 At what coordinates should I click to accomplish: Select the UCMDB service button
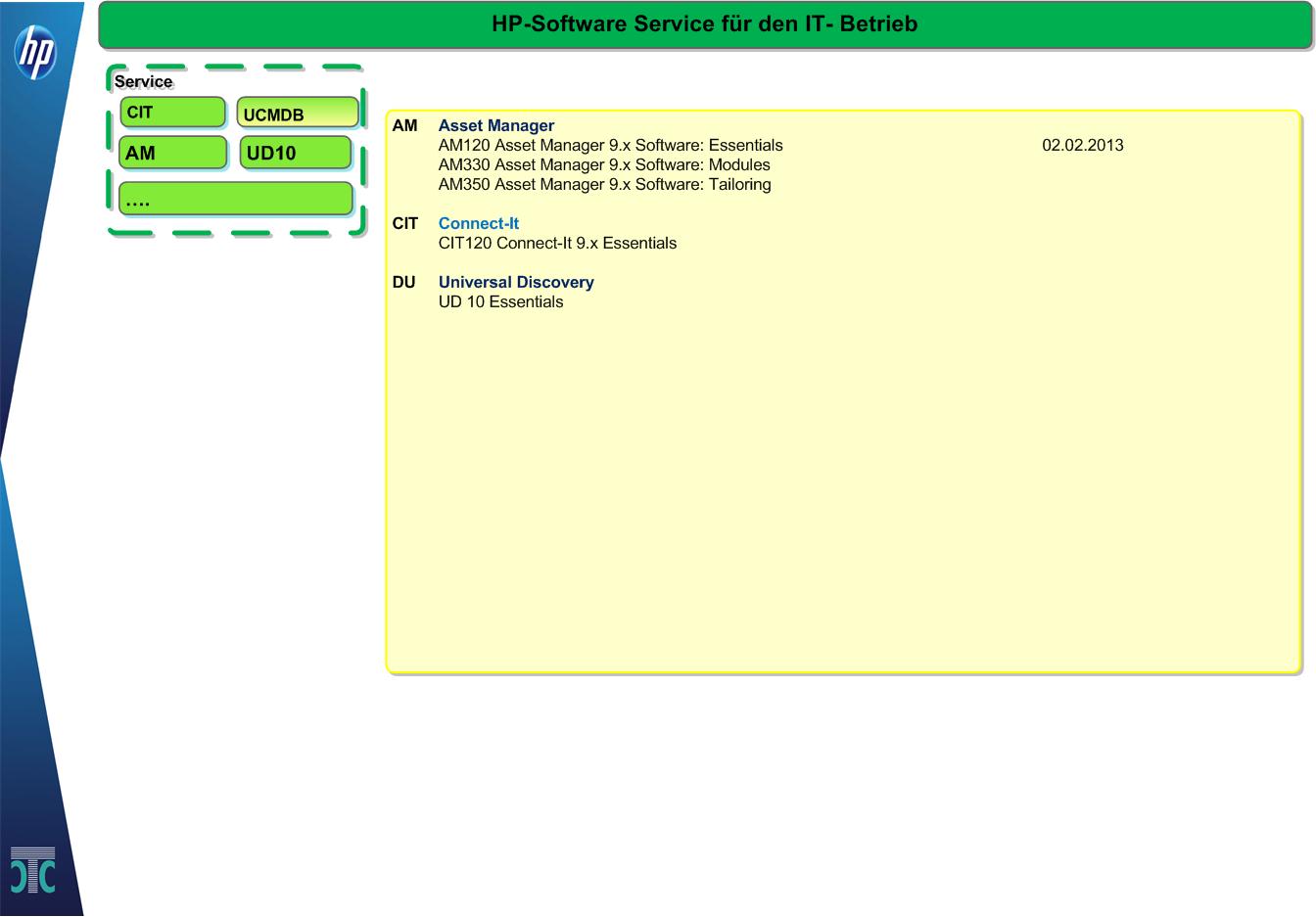pos(298,113)
